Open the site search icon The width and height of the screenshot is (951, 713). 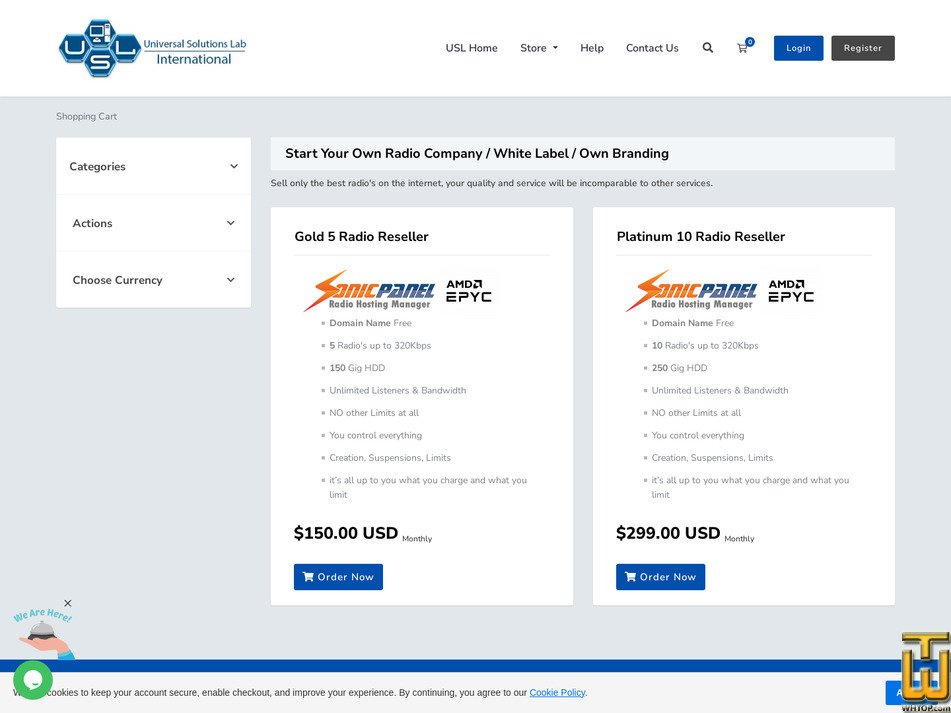click(x=708, y=48)
